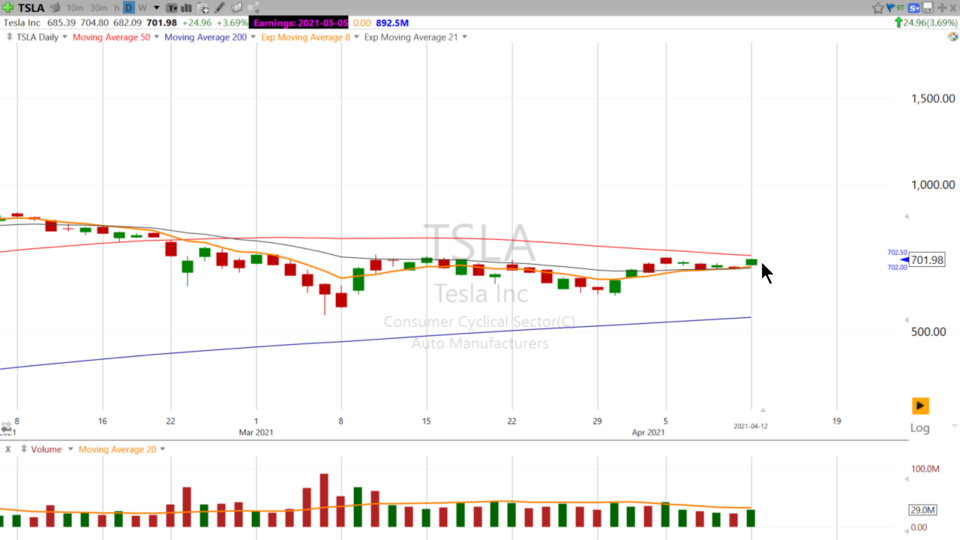Switch to weekly W timeframe

(x=142, y=8)
